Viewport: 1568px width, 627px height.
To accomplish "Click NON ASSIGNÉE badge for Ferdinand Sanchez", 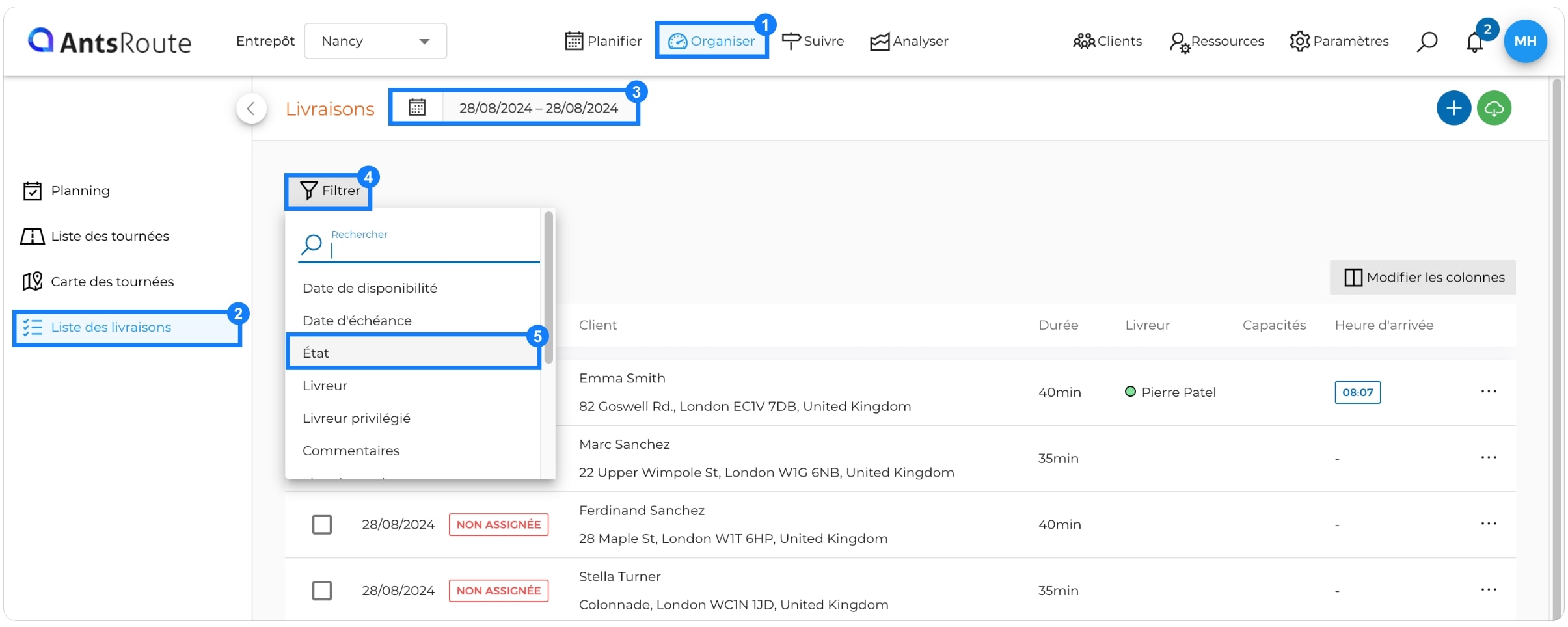I will (x=498, y=524).
